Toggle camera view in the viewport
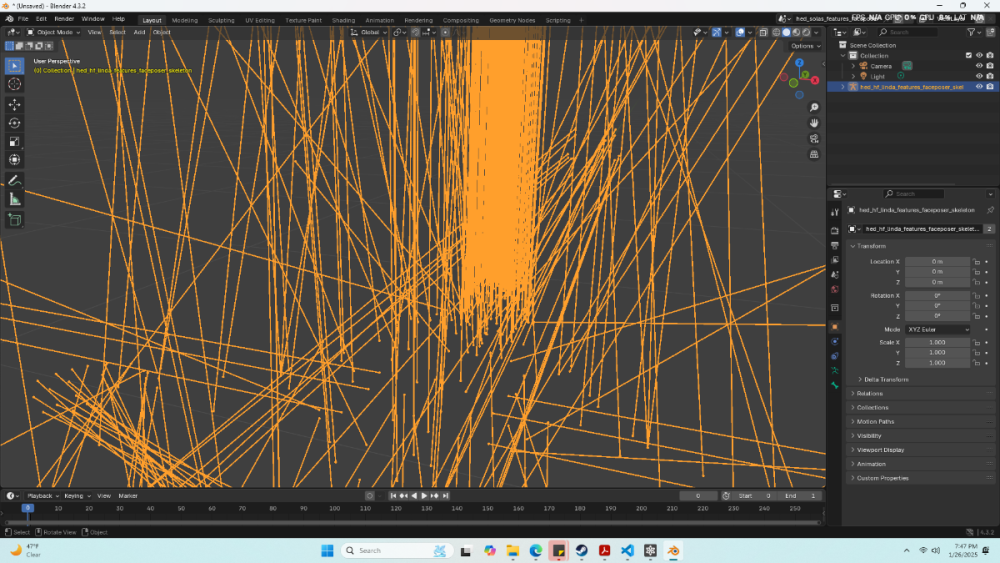 pos(815,139)
